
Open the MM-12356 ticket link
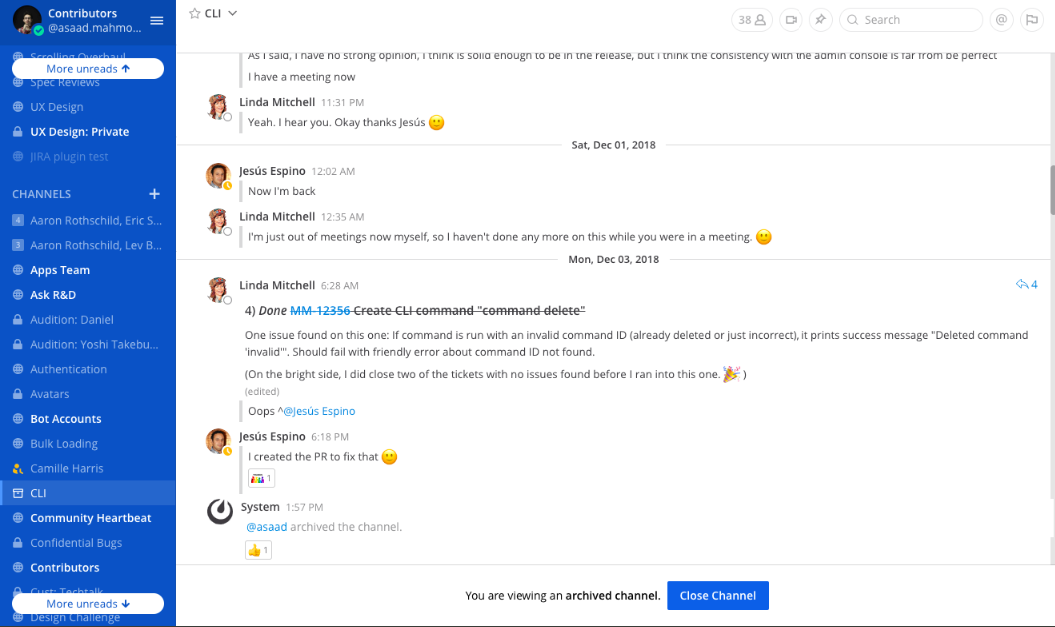click(320, 311)
